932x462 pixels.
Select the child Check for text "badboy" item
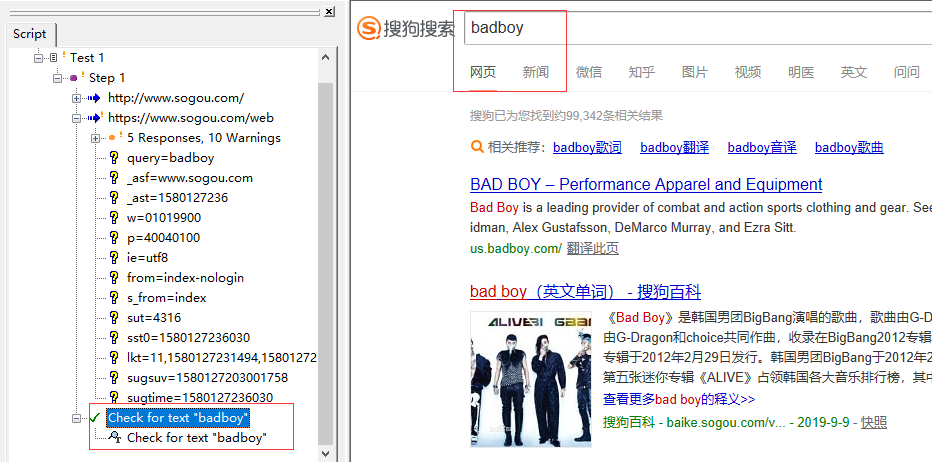coord(197,438)
